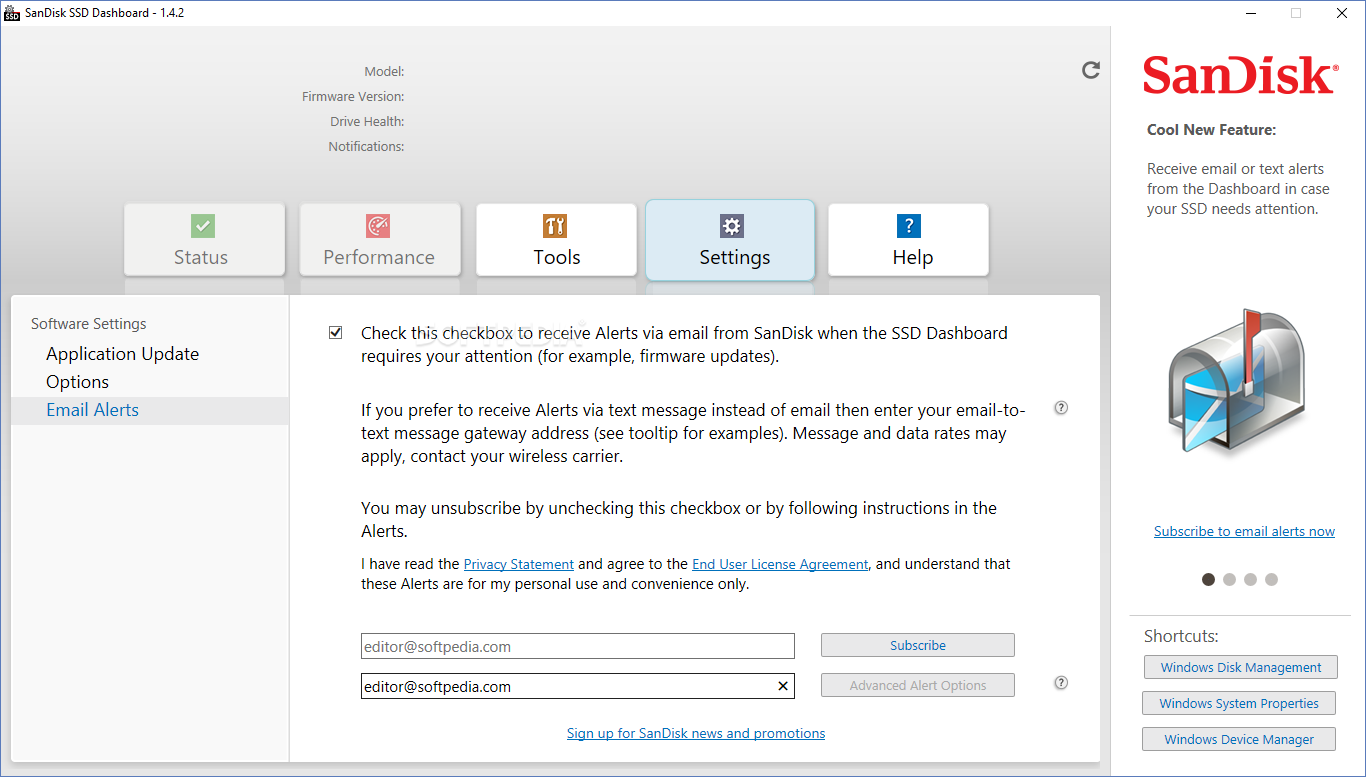Select the first carousel dot indicator
Viewport: 1366px width, 777px height.
point(1208,579)
